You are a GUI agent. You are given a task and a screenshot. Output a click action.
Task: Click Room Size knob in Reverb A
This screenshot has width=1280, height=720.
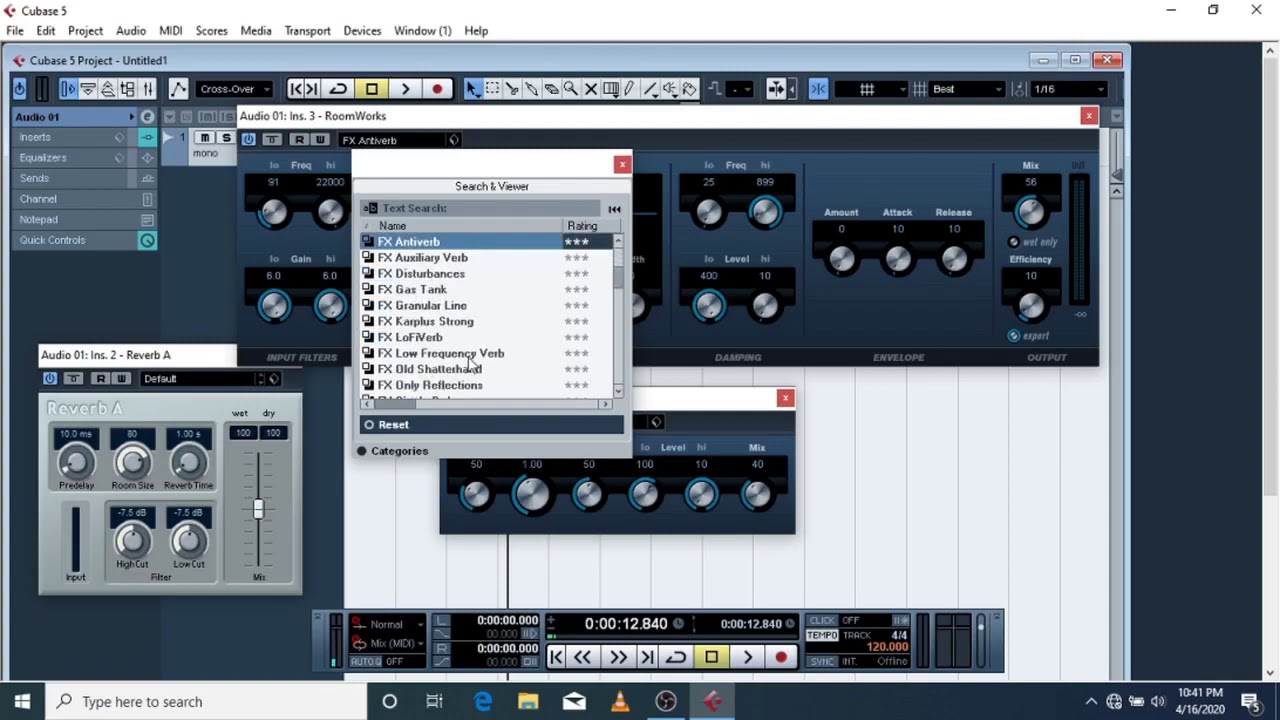point(132,462)
